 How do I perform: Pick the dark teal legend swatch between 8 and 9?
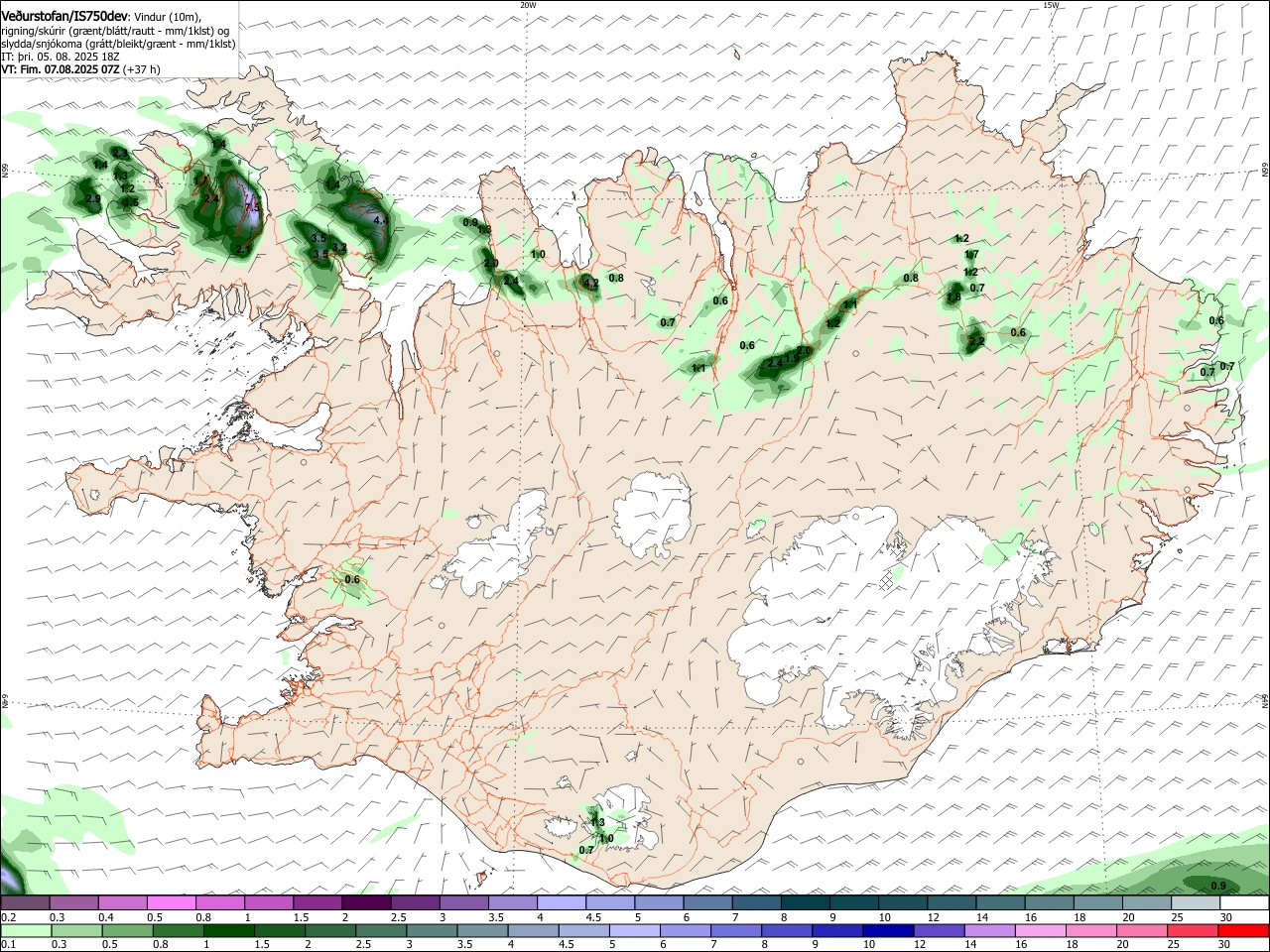pyautogui.click(x=805, y=903)
